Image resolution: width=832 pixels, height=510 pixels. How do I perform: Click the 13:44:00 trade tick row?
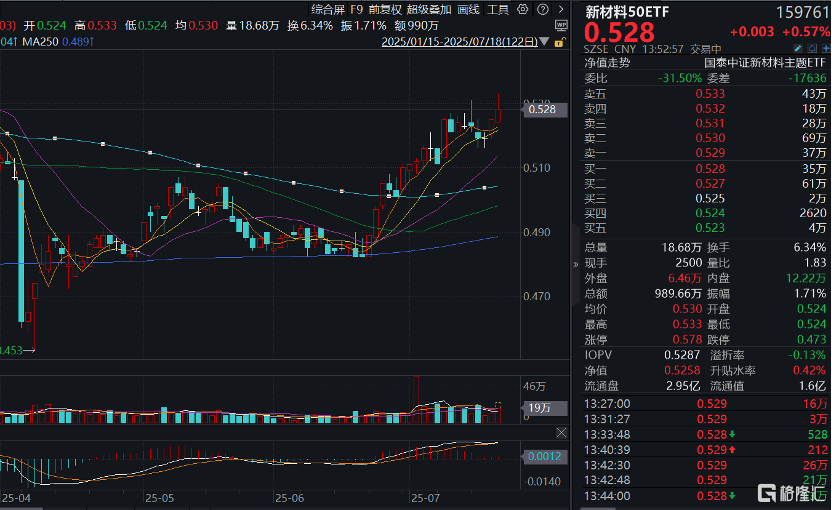705,496
